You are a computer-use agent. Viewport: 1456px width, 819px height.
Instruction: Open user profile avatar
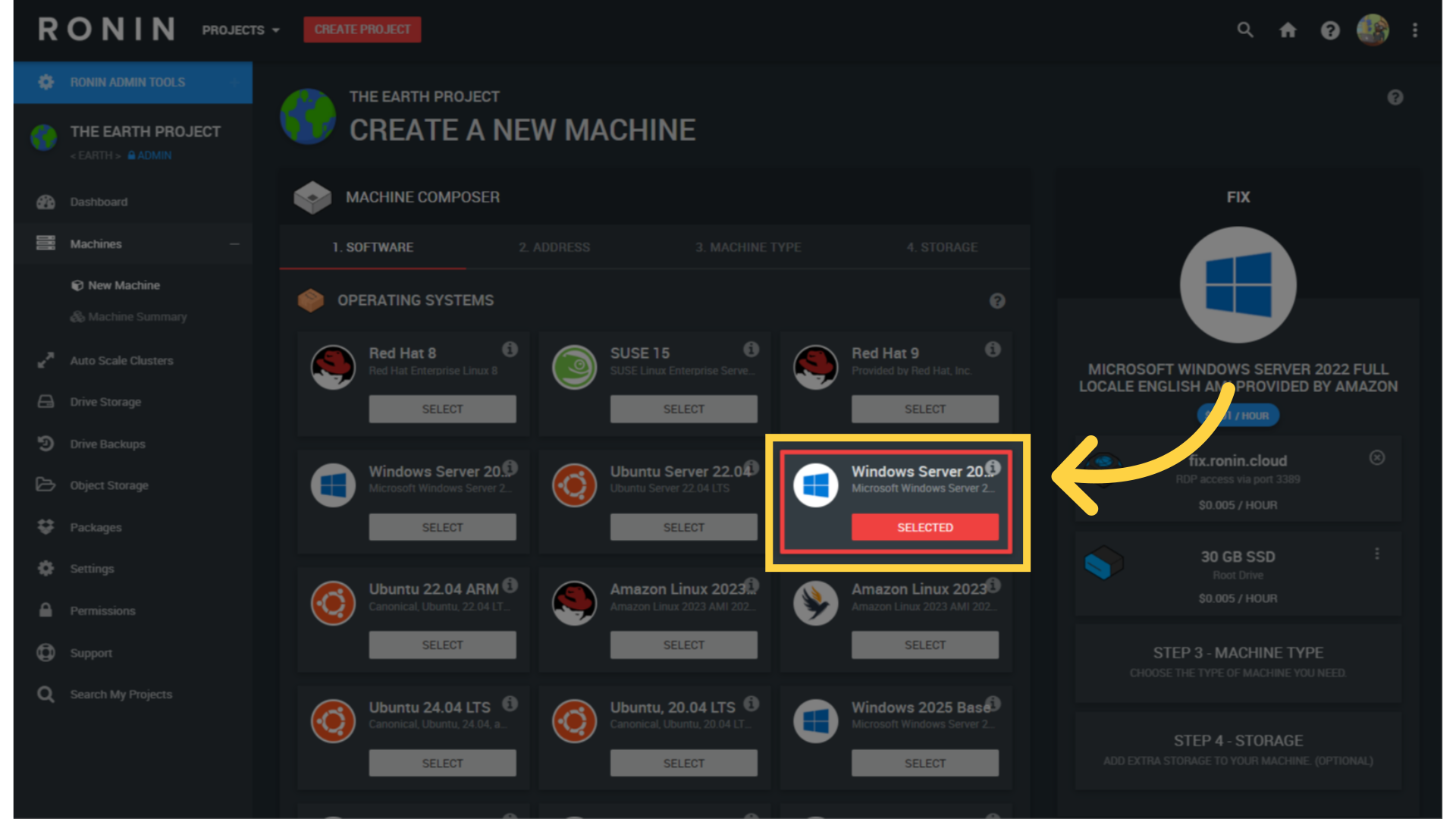pyautogui.click(x=1373, y=30)
